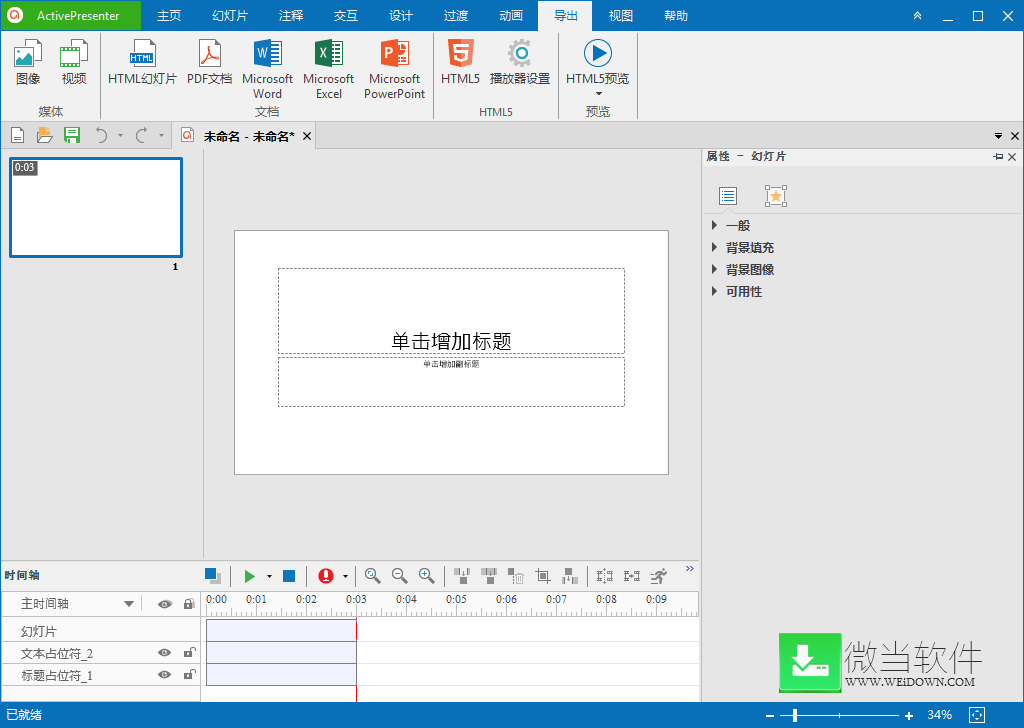Expand 一般 properties section
1024x728 pixels.
714,225
